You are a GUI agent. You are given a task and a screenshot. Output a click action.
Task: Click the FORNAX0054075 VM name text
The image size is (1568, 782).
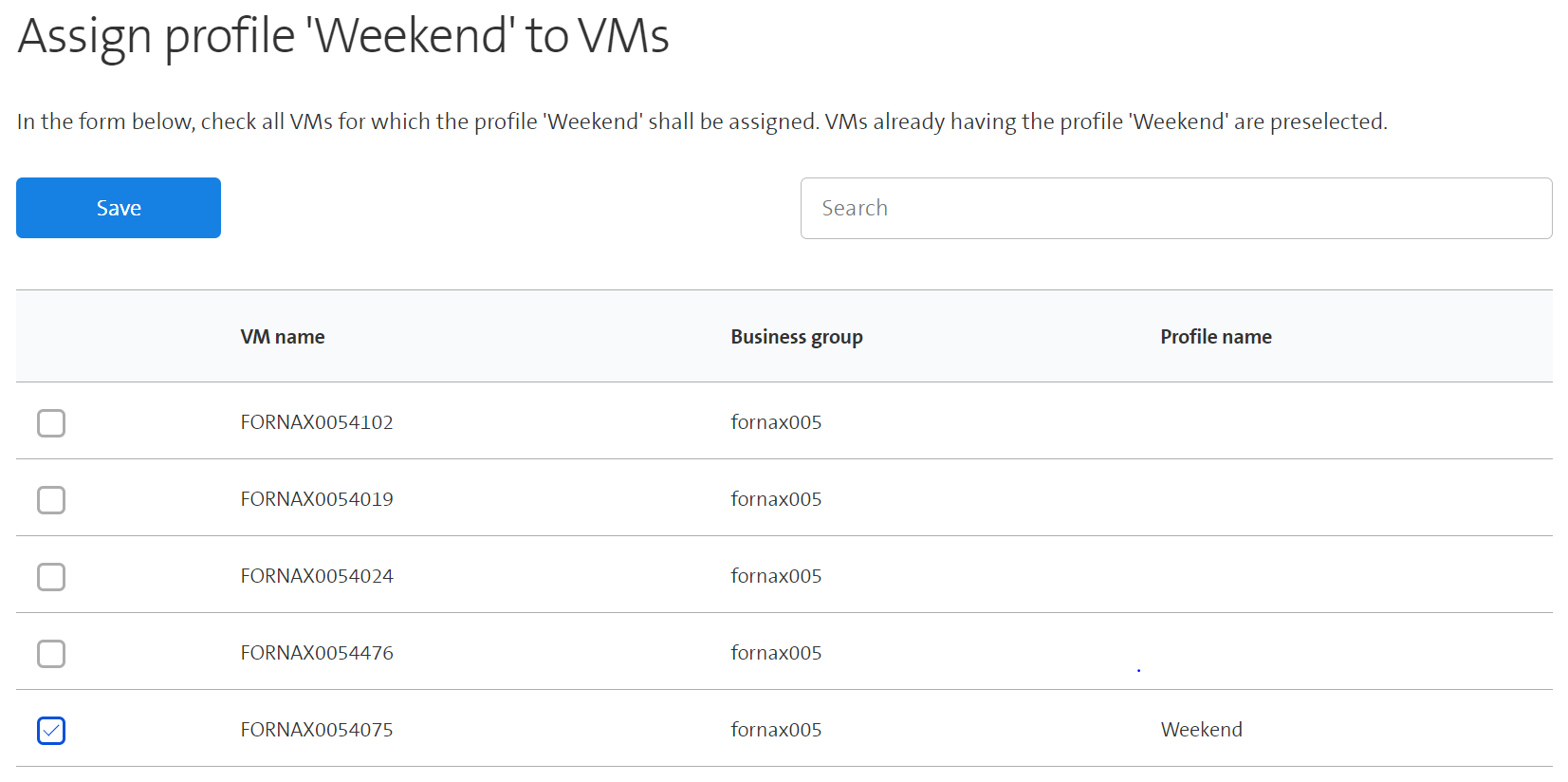point(317,730)
